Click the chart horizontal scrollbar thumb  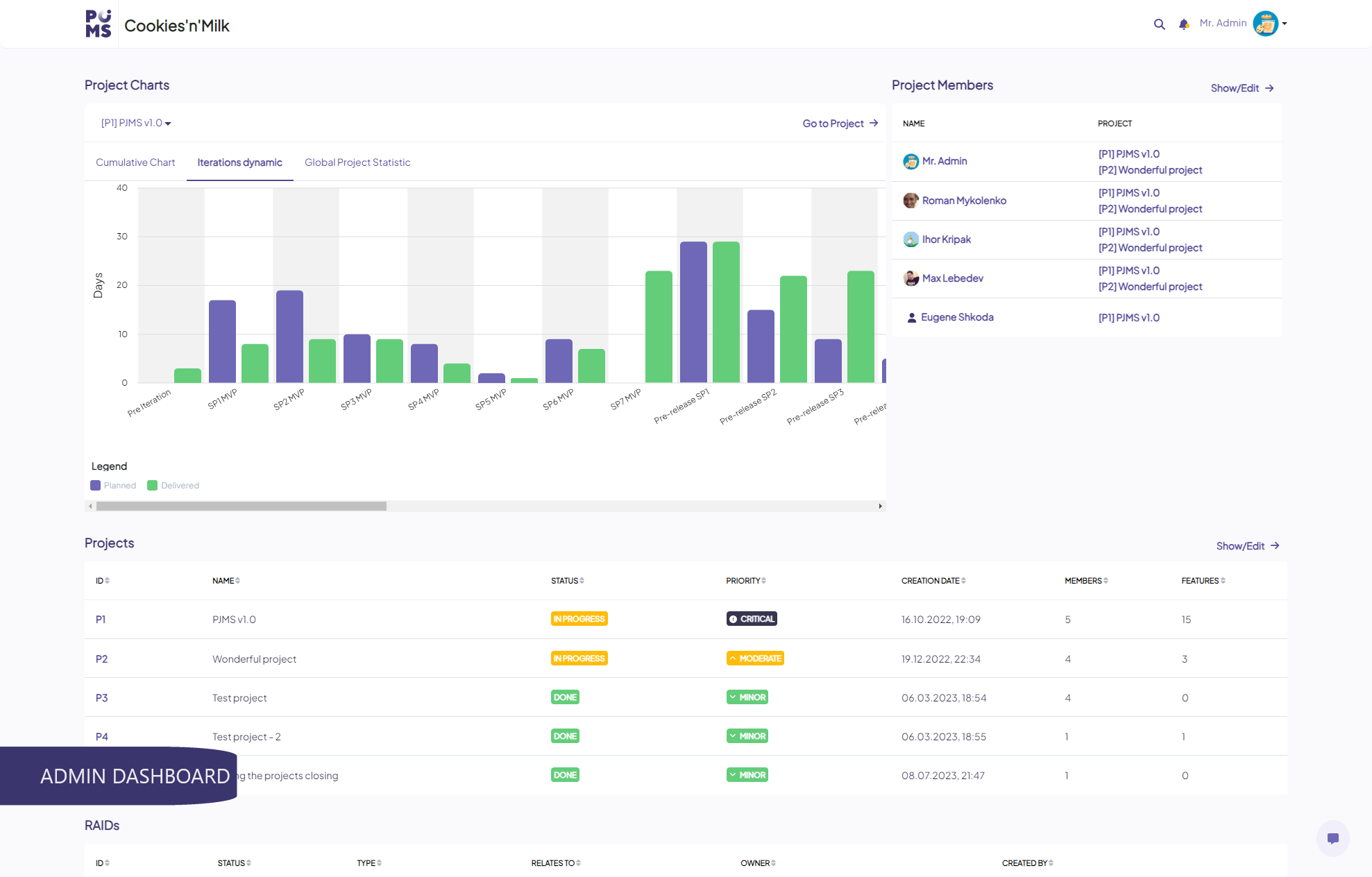coord(241,506)
